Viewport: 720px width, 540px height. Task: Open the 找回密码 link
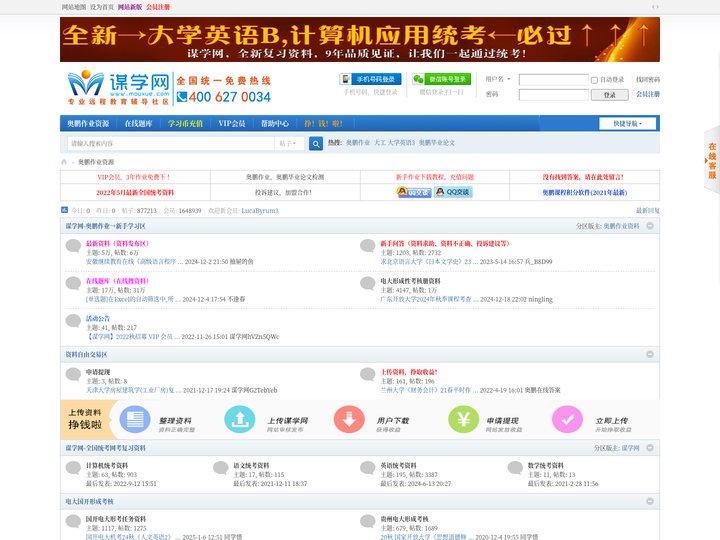tap(647, 79)
